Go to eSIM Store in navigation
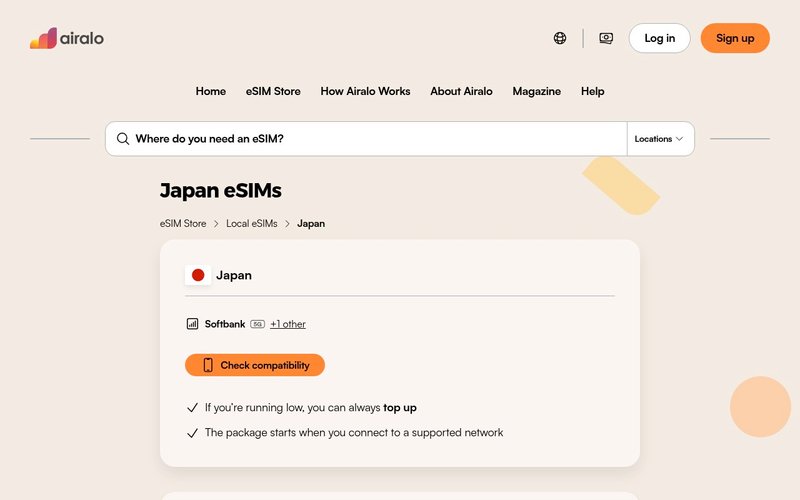The width and height of the screenshot is (800, 500). pos(273,91)
